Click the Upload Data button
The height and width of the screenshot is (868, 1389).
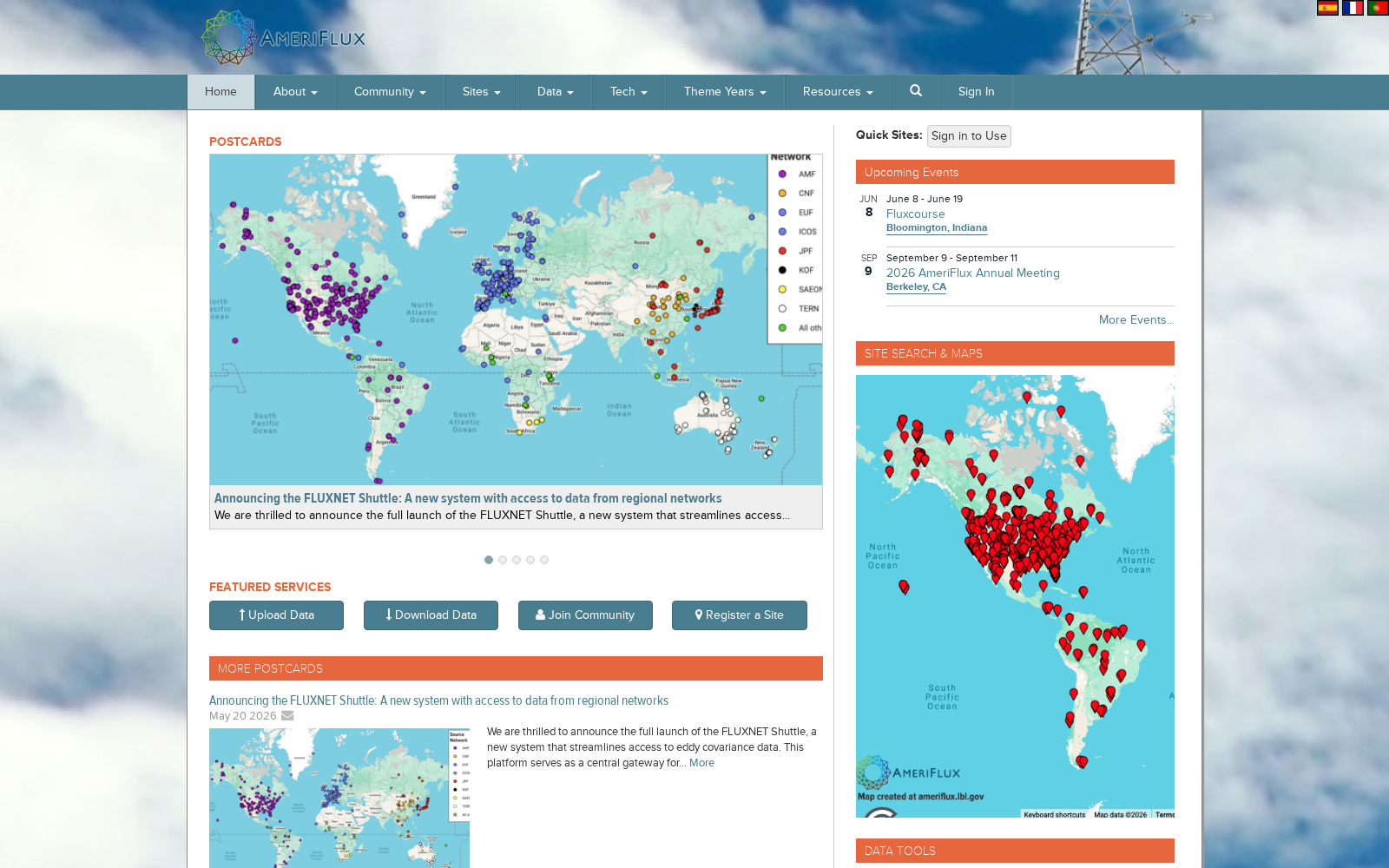coord(276,615)
